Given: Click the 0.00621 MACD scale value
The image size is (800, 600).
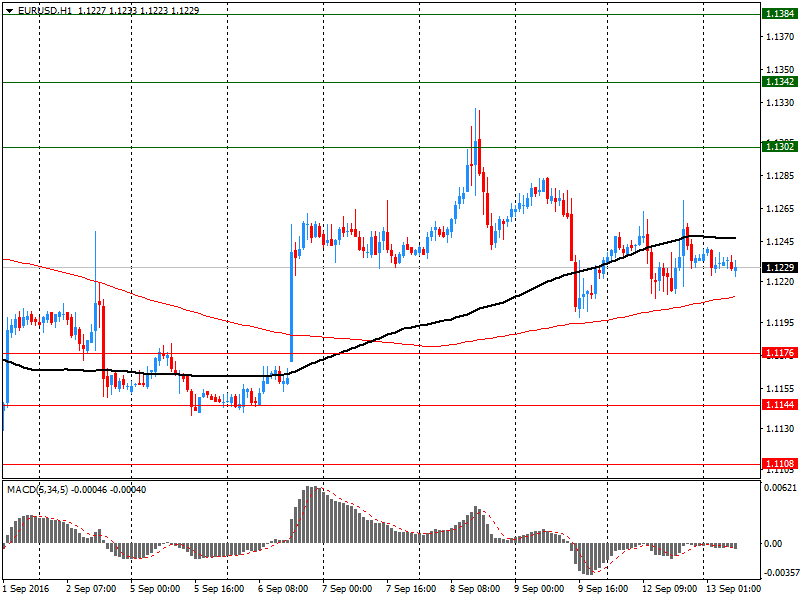Looking at the screenshot, I should tap(780, 488).
